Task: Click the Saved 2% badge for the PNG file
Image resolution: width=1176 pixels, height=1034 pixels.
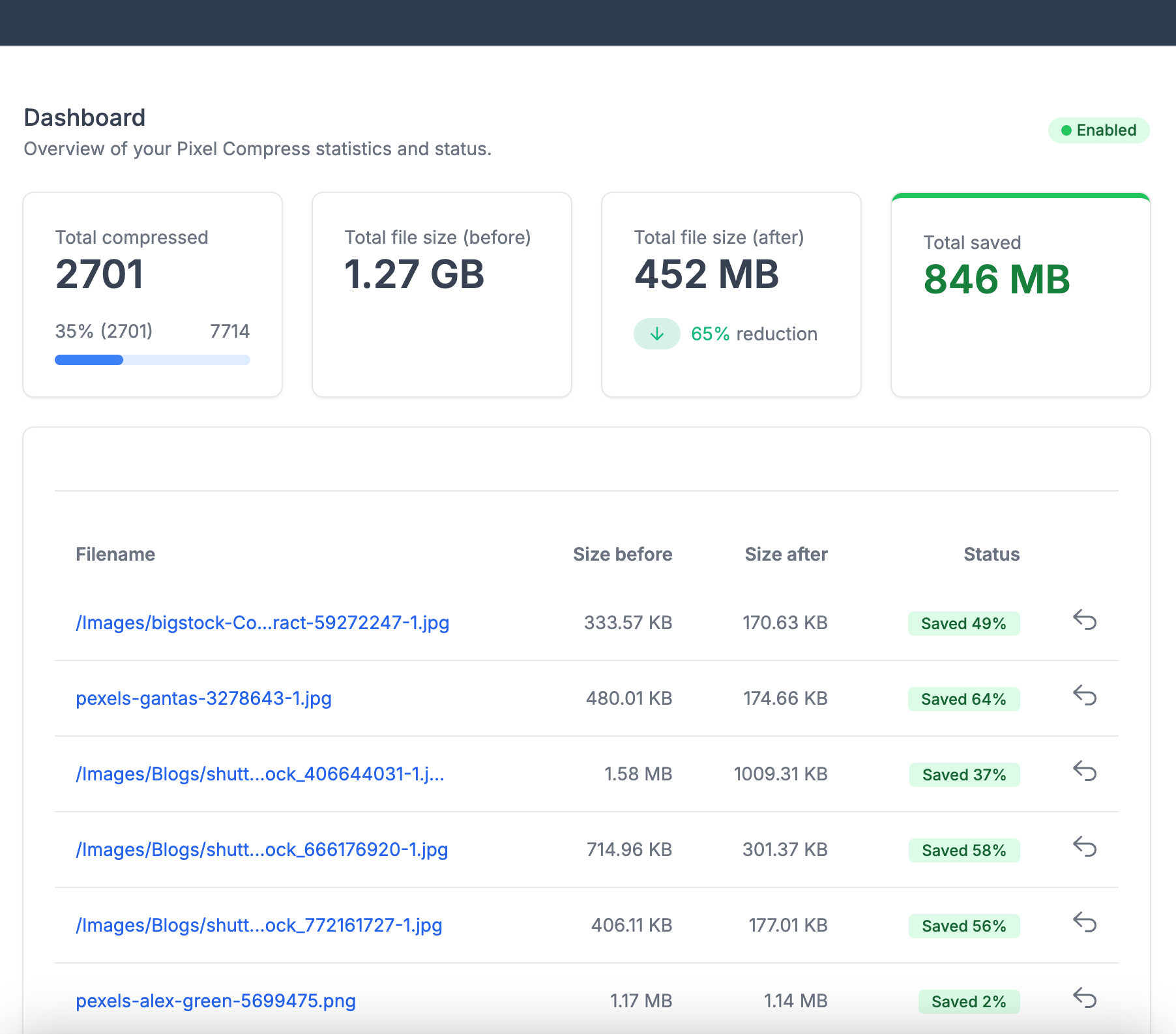Action: pos(969,1001)
